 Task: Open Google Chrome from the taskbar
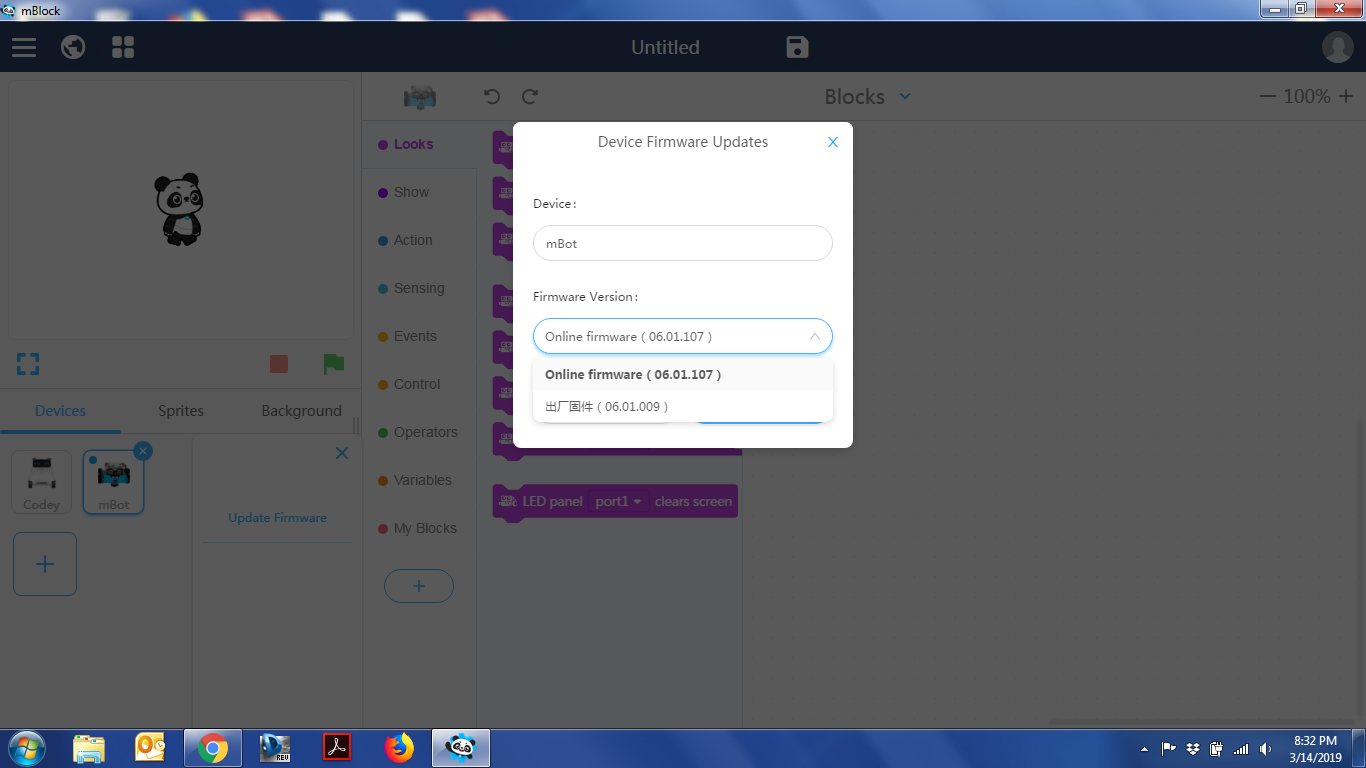(212, 748)
